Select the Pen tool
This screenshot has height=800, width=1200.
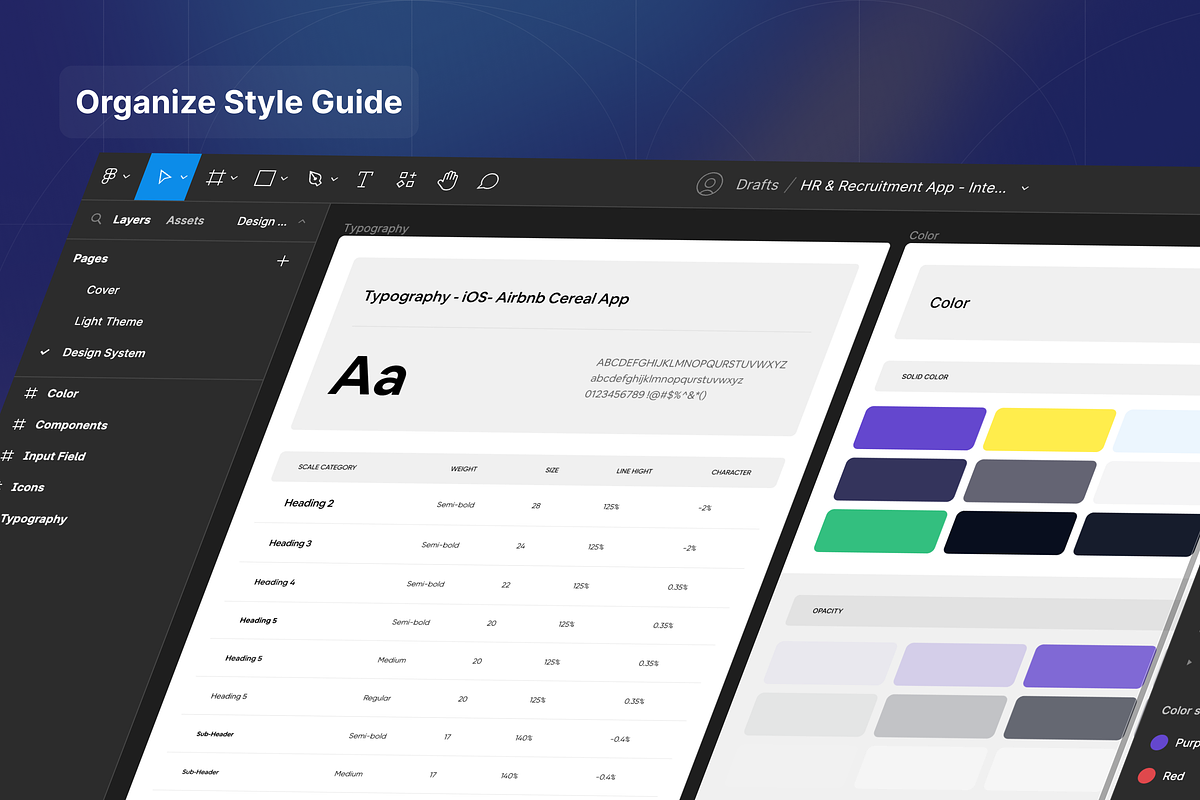click(316, 179)
